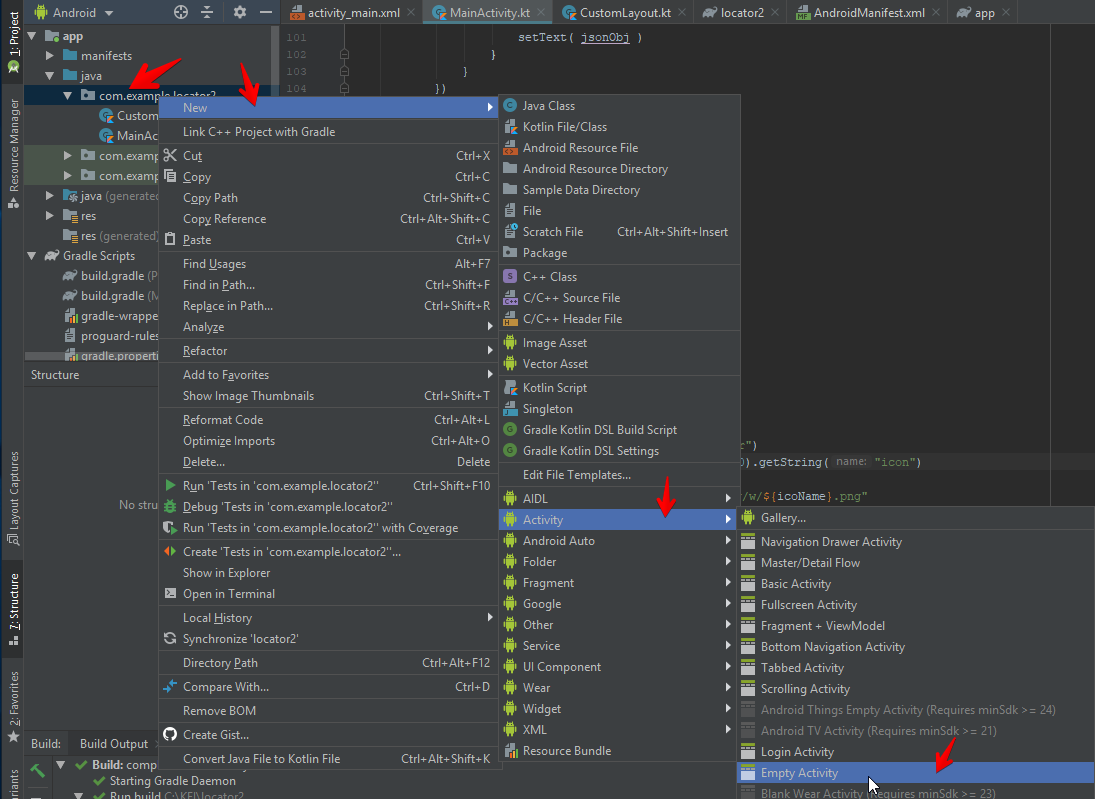The width and height of the screenshot is (1095, 799).
Task: Click the GitHub icon next to Create Gist
Action: [x=170, y=735]
